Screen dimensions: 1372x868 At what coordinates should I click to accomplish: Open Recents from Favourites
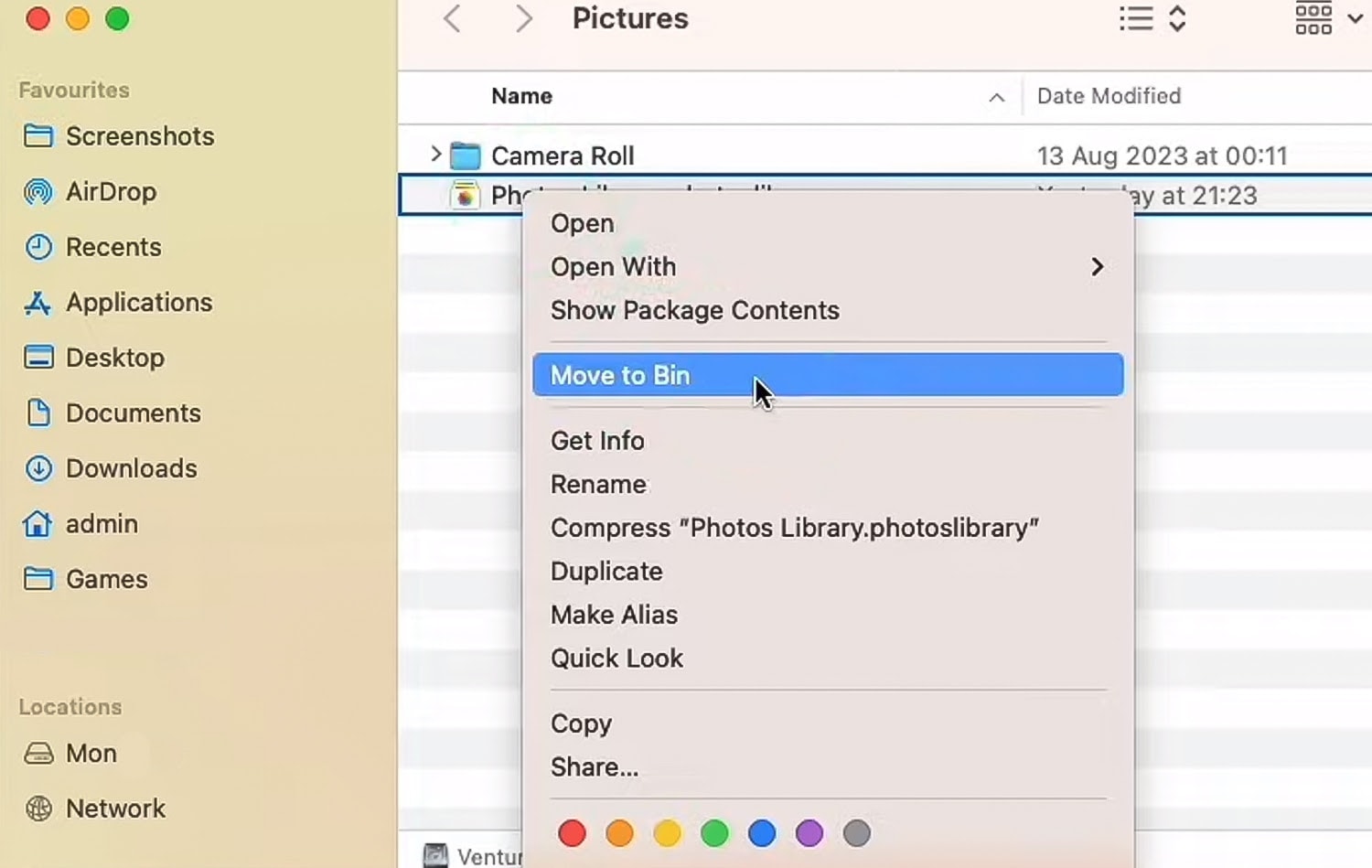coord(92,247)
